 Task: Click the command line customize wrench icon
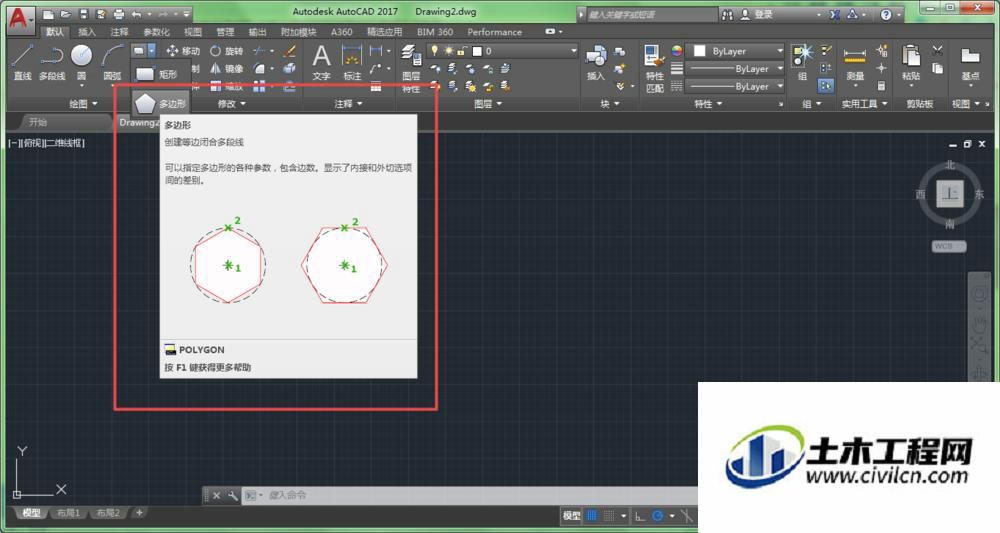(x=232, y=495)
